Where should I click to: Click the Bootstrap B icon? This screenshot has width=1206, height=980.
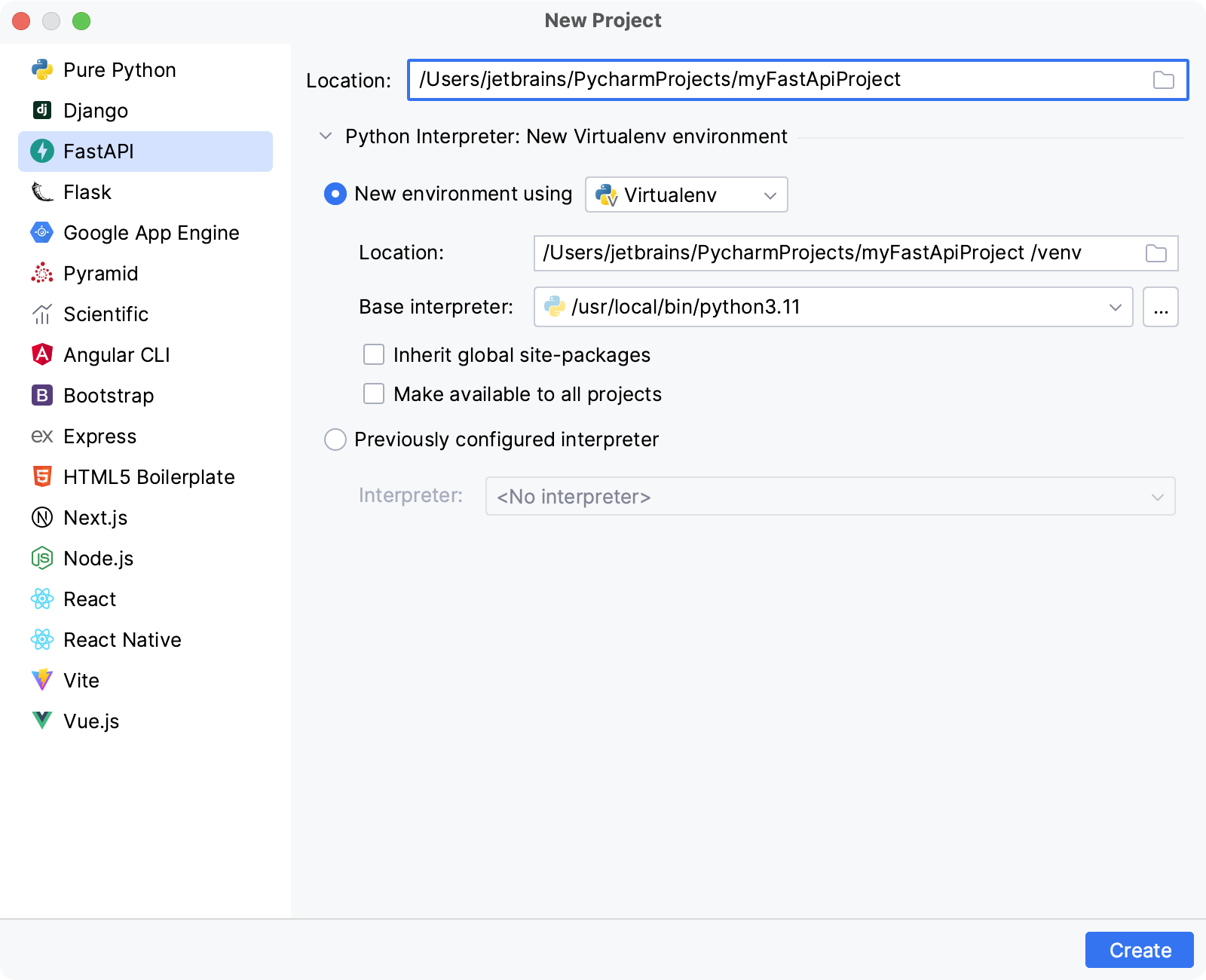[x=42, y=395]
